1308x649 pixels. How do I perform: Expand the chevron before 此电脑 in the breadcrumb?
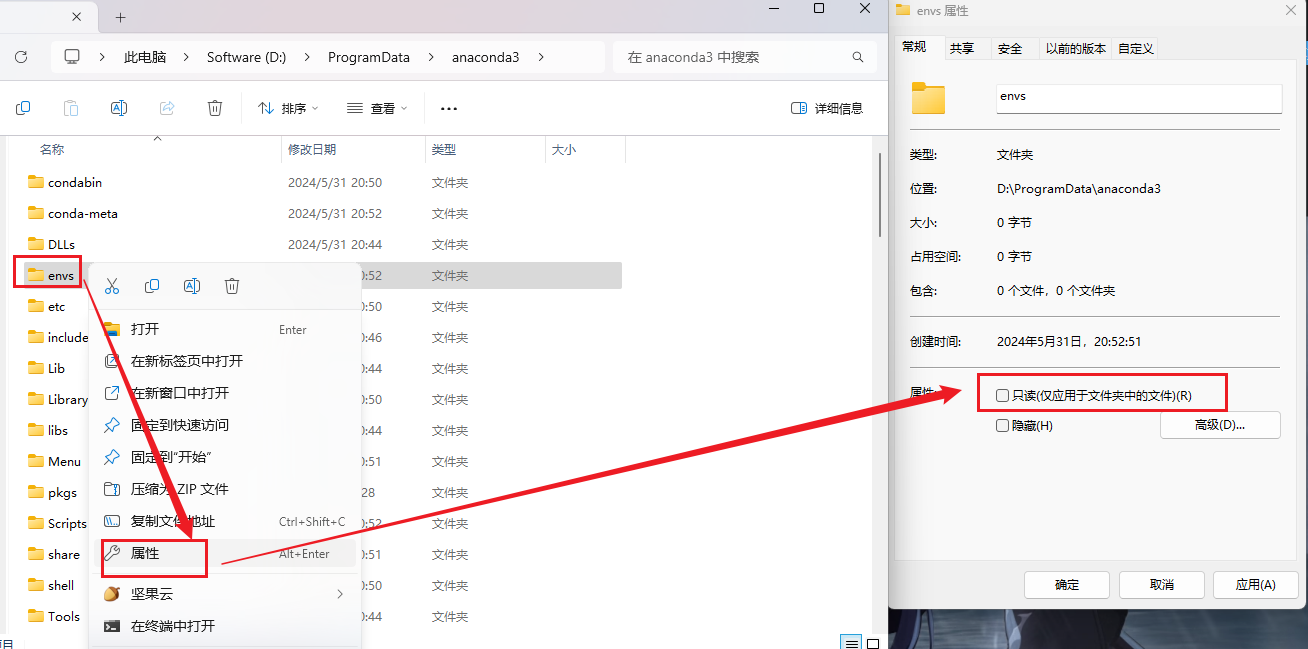(102, 57)
